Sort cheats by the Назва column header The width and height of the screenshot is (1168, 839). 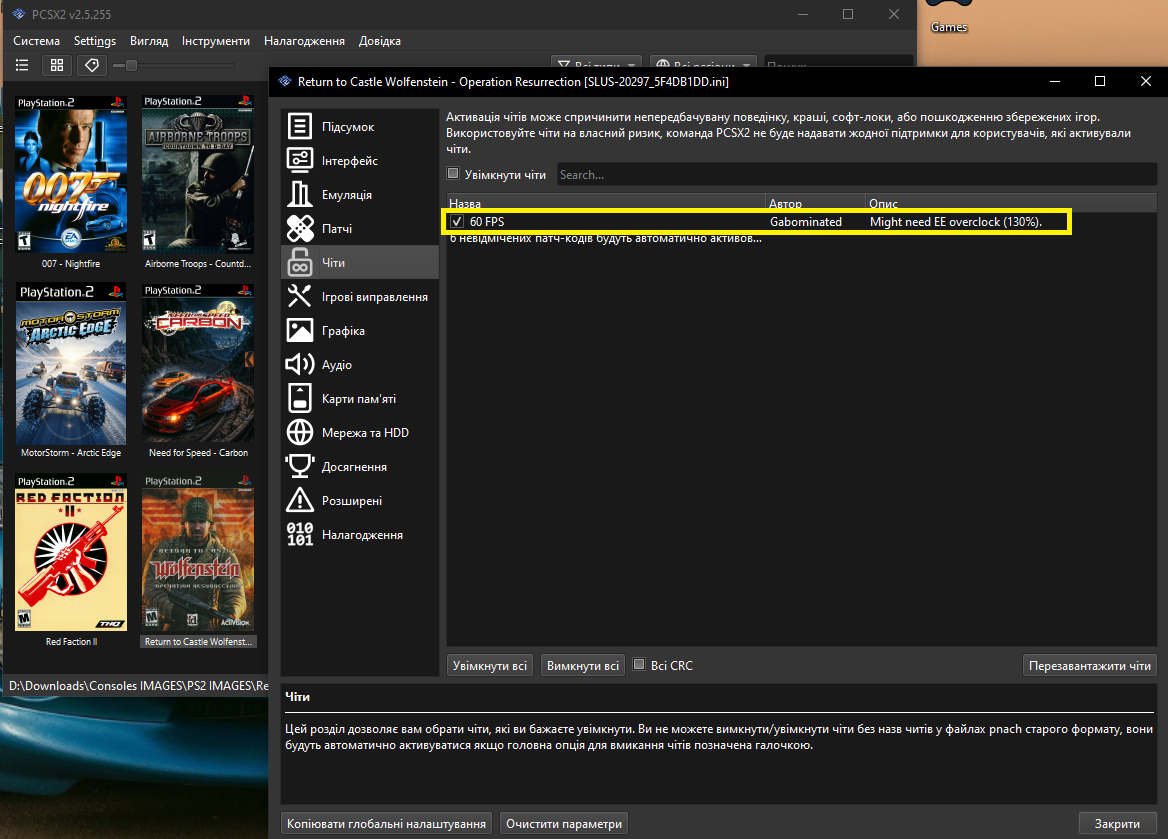[605, 204]
